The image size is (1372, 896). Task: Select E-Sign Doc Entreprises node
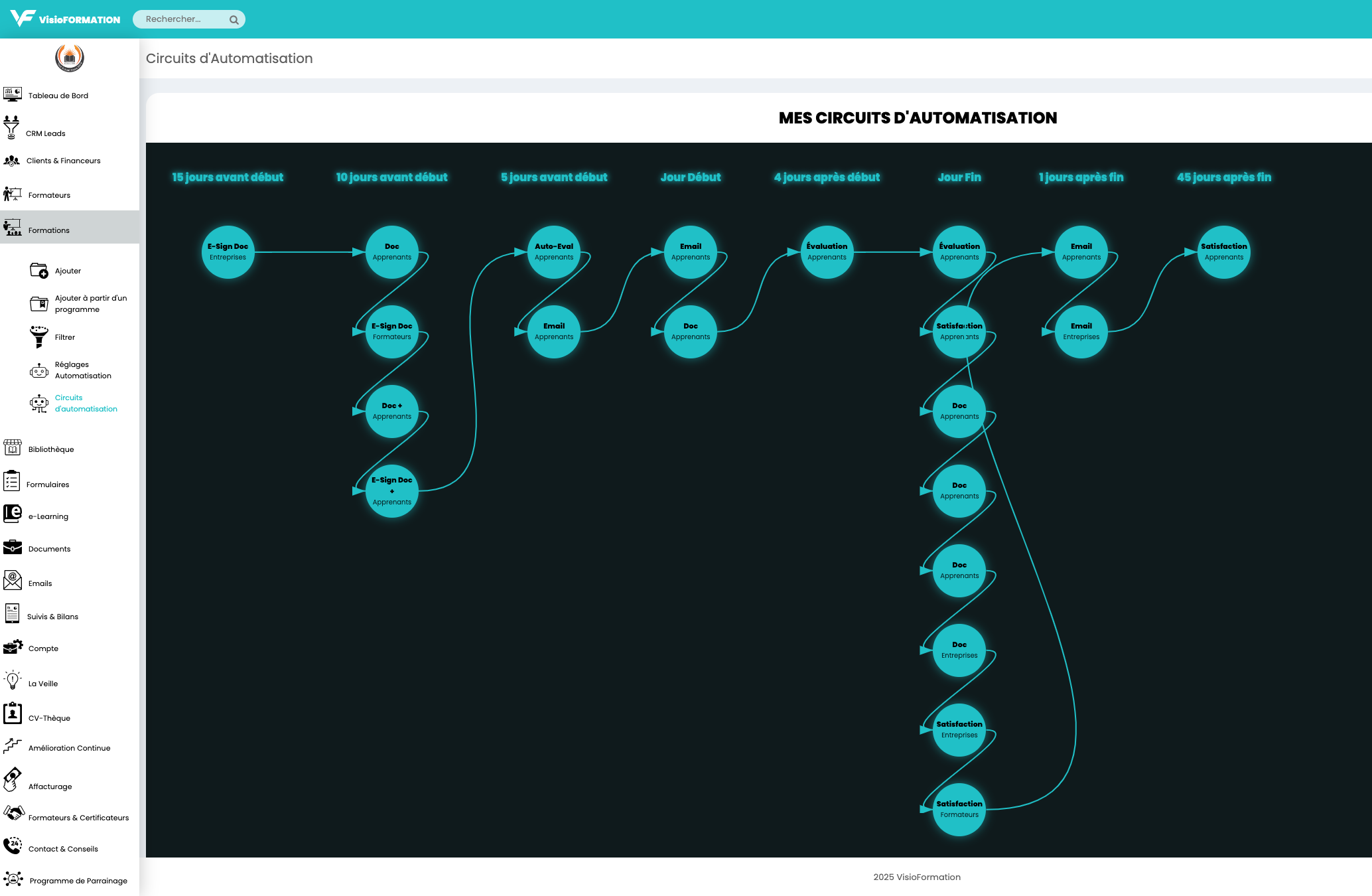[228, 252]
